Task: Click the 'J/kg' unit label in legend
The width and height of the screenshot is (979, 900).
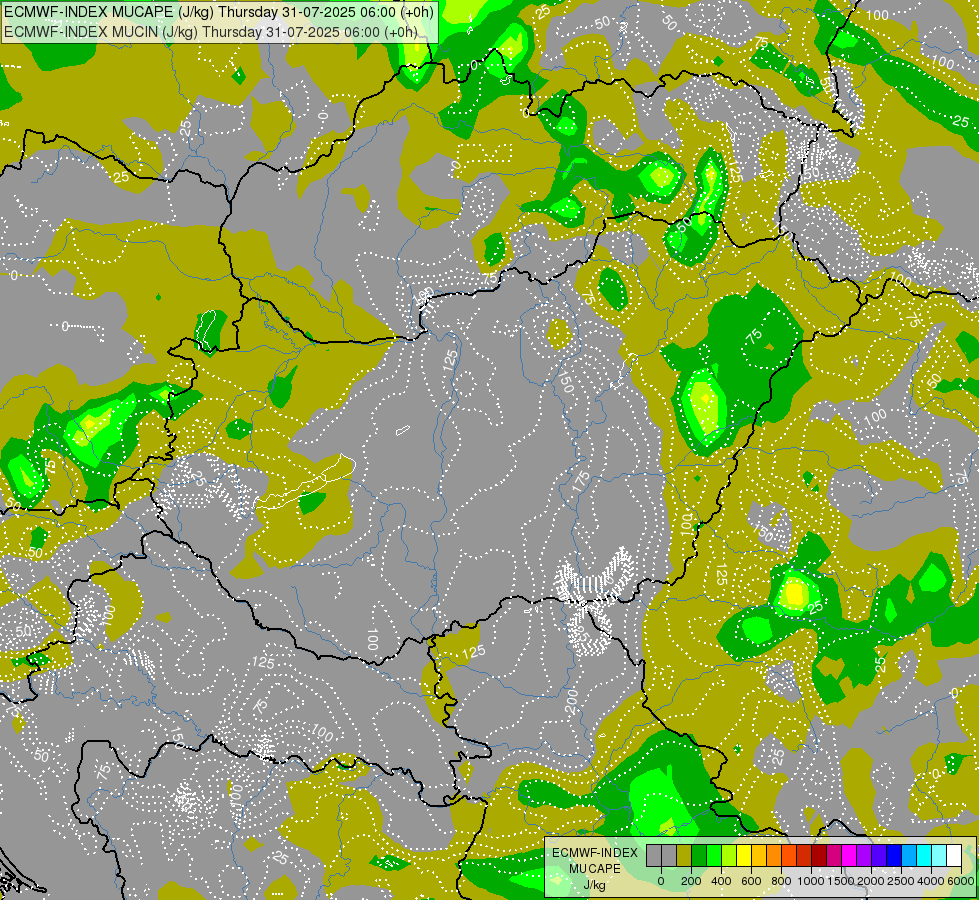Action: tap(594, 886)
